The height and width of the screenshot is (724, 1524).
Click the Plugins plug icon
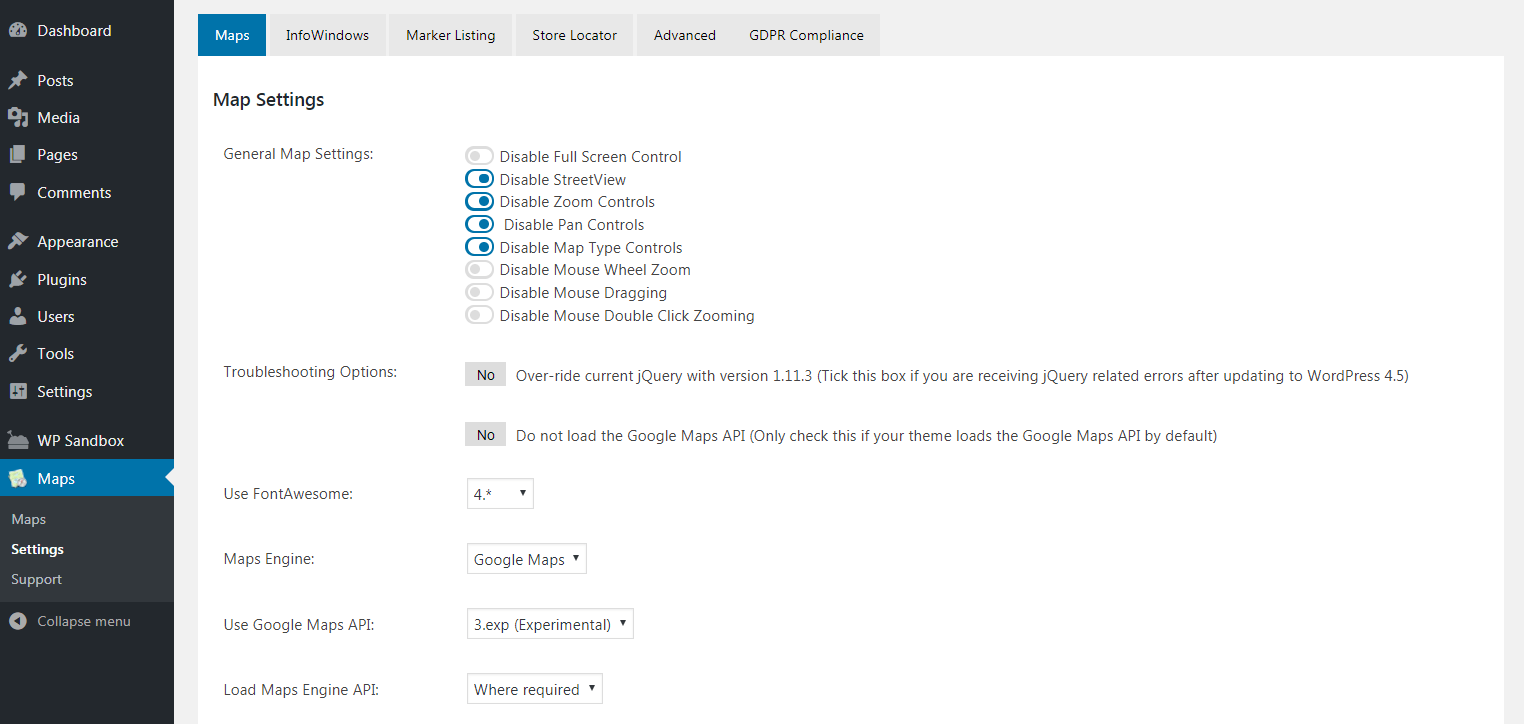pos(18,279)
